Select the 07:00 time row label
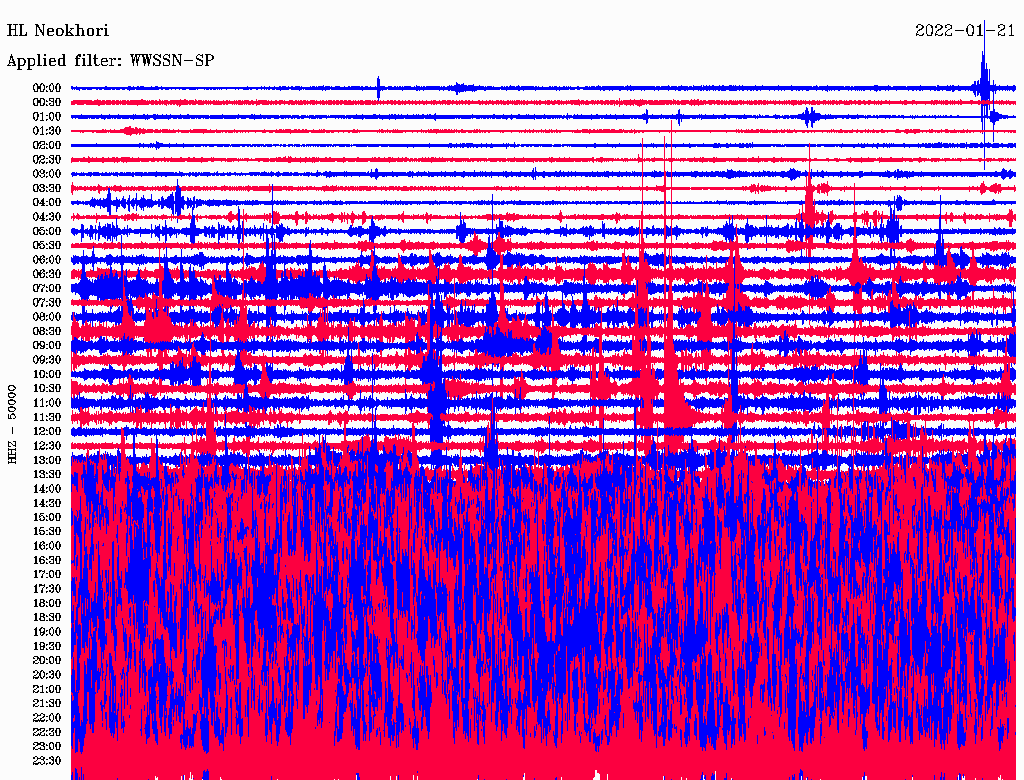The image size is (1024, 780). click(46, 288)
